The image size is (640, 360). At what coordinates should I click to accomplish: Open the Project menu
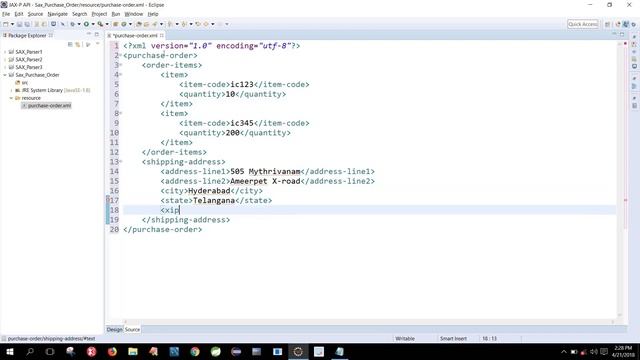[99, 14]
